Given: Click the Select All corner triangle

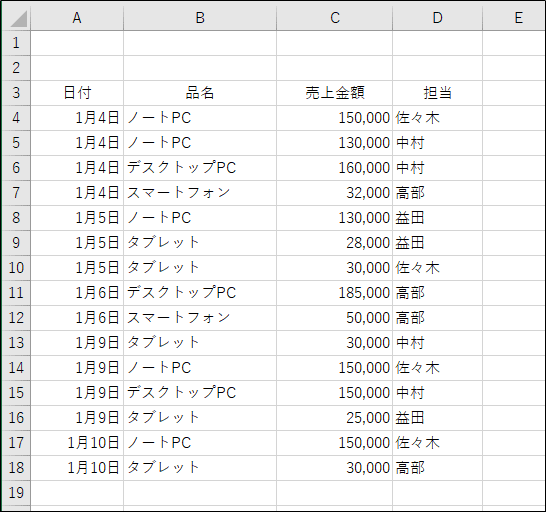Looking at the screenshot, I should coord(17,18).
